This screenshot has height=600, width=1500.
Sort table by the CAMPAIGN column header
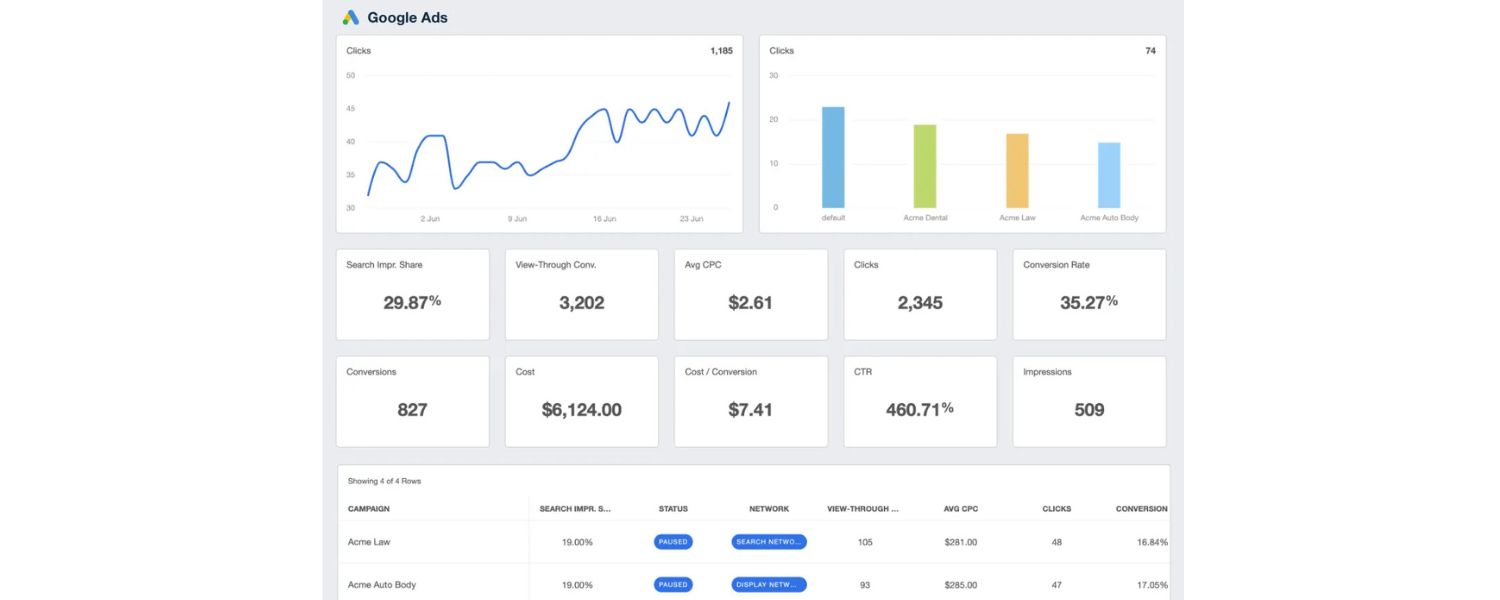369,509
